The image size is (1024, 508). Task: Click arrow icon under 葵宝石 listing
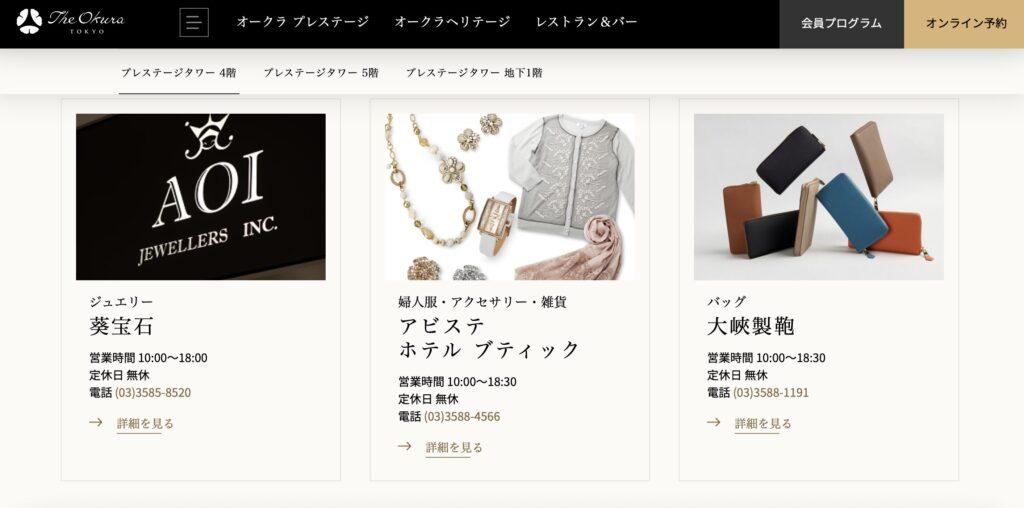[x=96, y=422]
